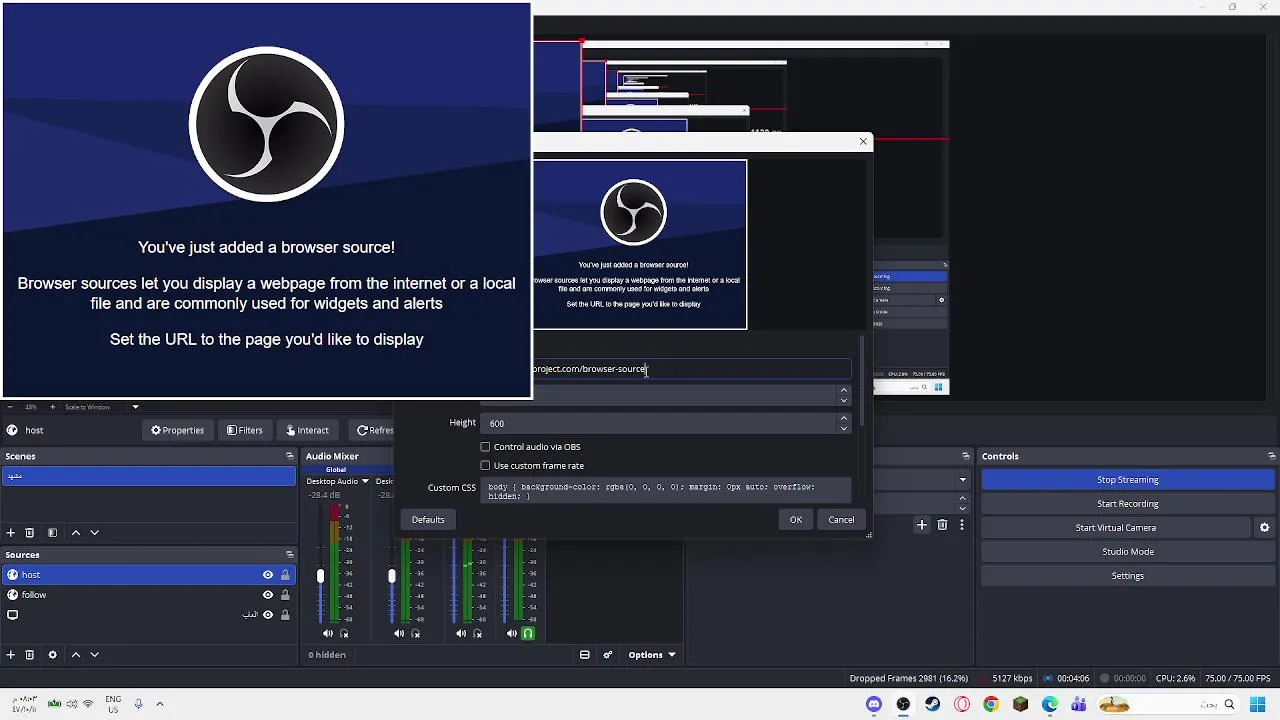Adjust the Desktop Audio volume slider
The height and width of the screenshot is (720, 1280).
click(320, 576)
